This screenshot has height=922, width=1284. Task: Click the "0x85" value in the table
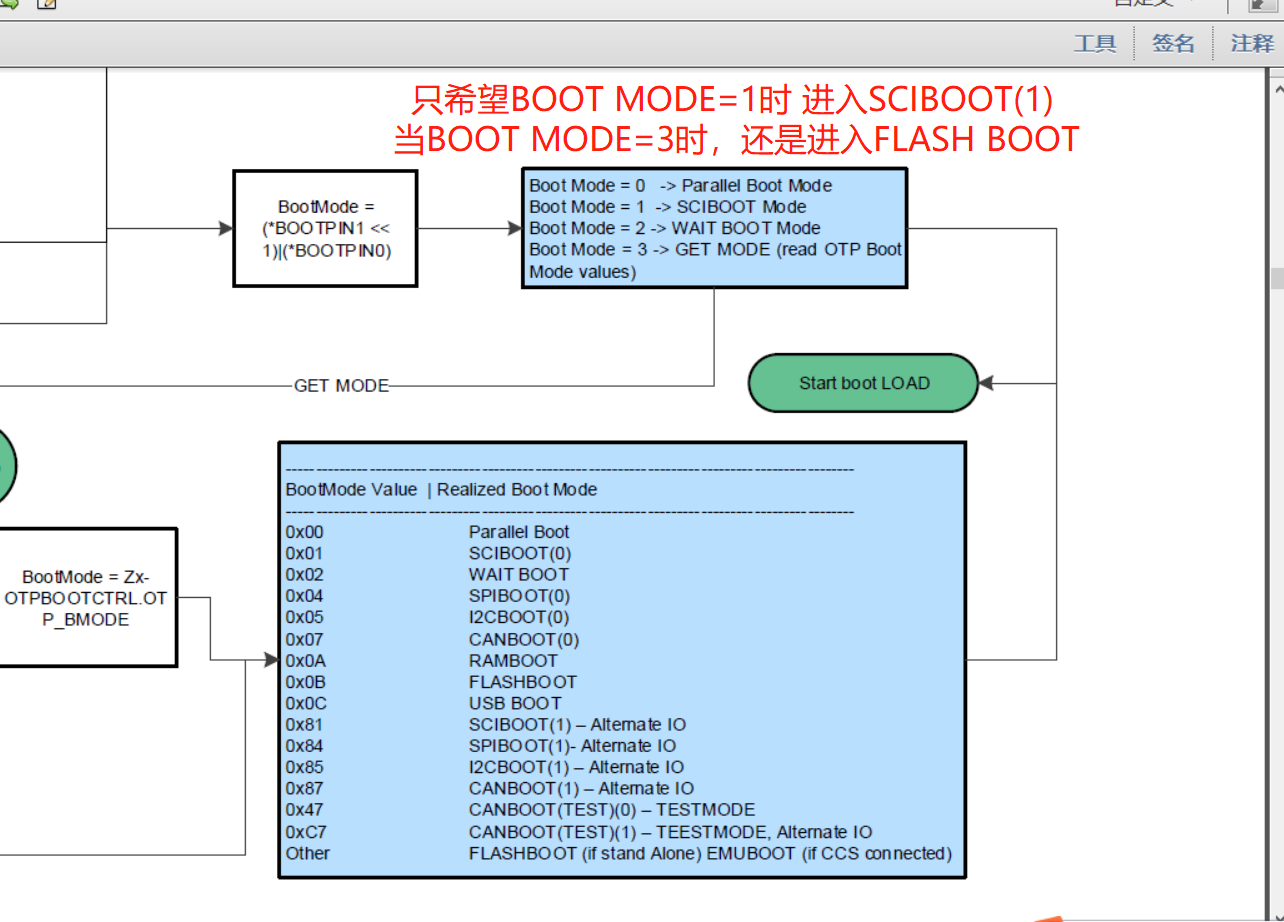(x=305, y=767)
